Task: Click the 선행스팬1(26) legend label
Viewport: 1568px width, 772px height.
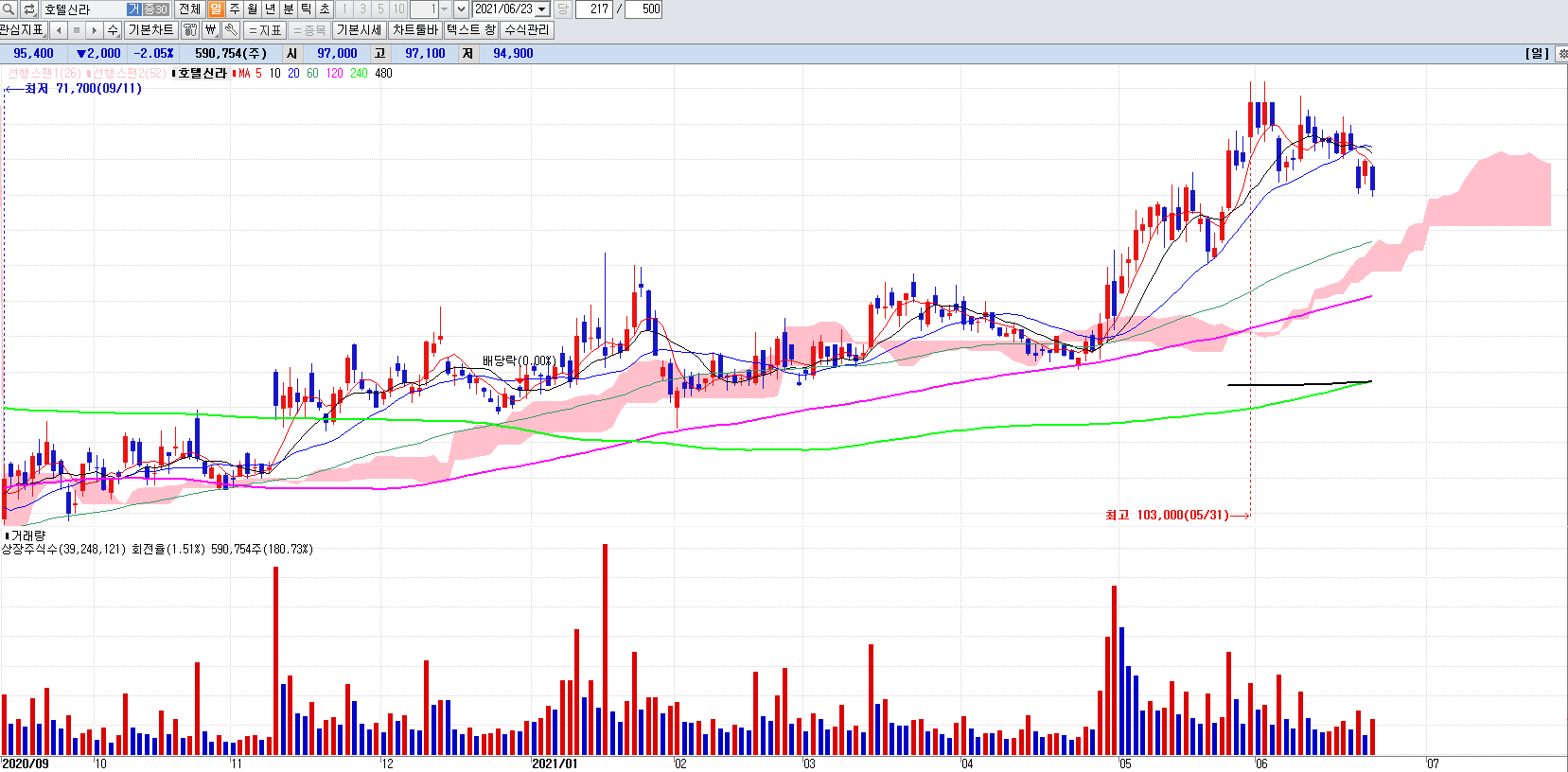Action: click(x=44, y=73)
